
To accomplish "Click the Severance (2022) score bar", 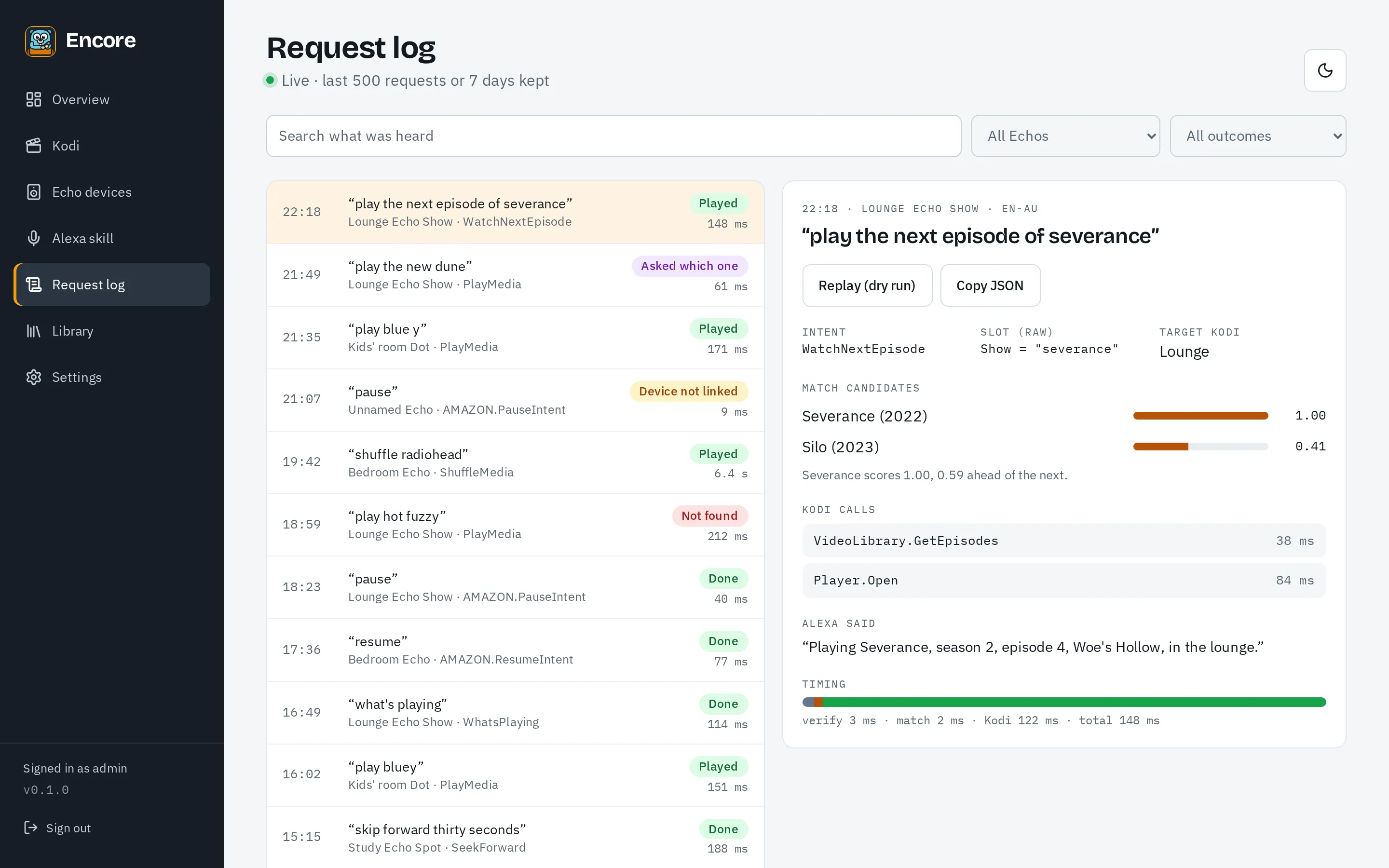I will coord(1200,416).
